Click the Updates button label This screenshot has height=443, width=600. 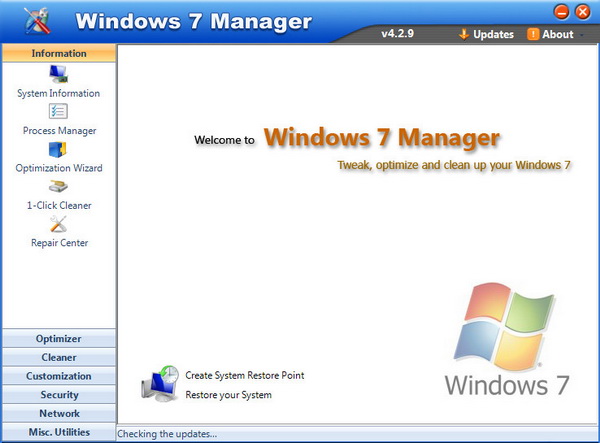[493, 34]
